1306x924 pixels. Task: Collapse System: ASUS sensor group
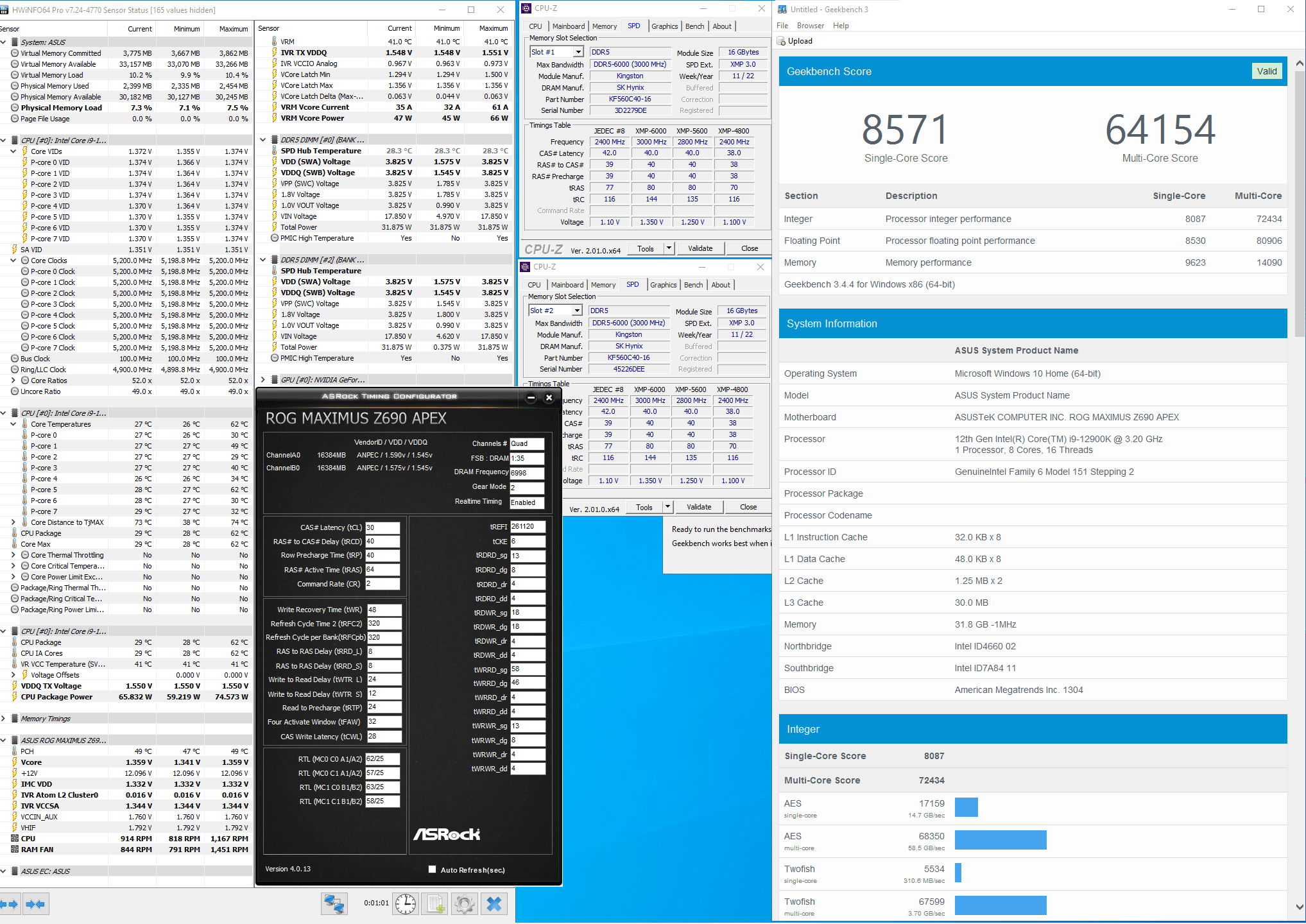pos(3,42)
